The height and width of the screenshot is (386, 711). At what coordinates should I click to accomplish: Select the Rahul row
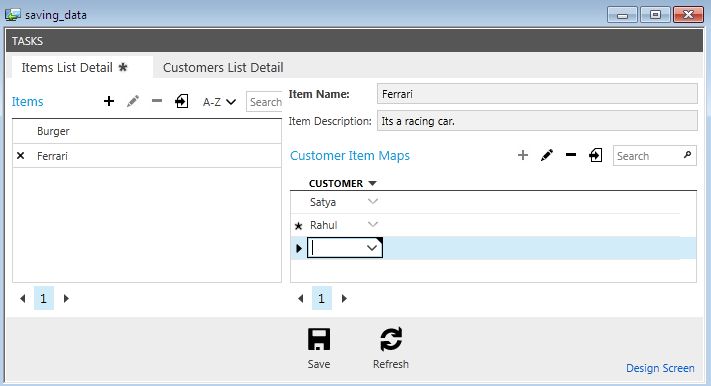pos(493,225)
